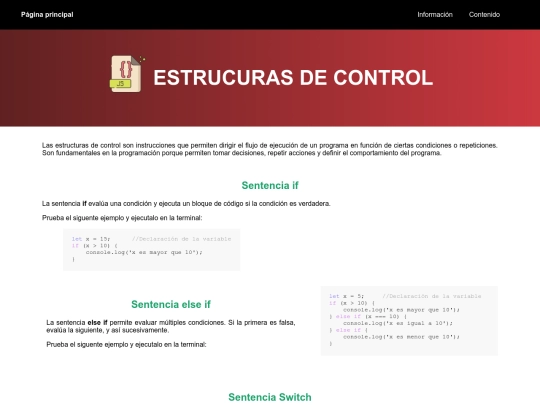This screenshot has height=405, width=540.
Task: Click the let x = 5 code block
Action: (x=409, y=321)
